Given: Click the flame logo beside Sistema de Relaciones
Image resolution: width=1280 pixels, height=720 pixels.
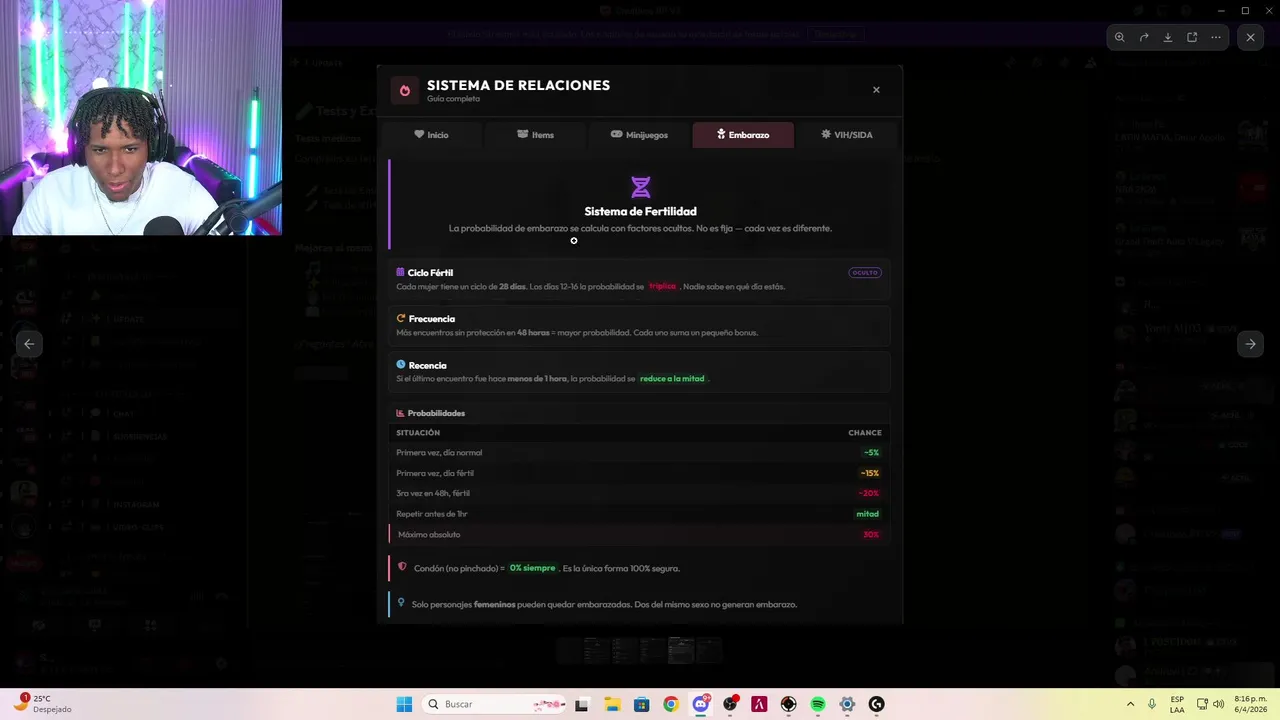Looking at the screenshot, I should [x=405, y=90].
